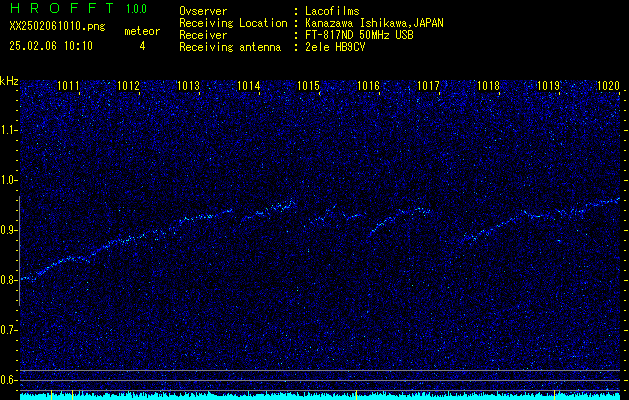This screenshot has height=400, width=629.
Task: Select the 2ele HB9CV antenna text
Action: pyautogui.click(x=335, y=47)
